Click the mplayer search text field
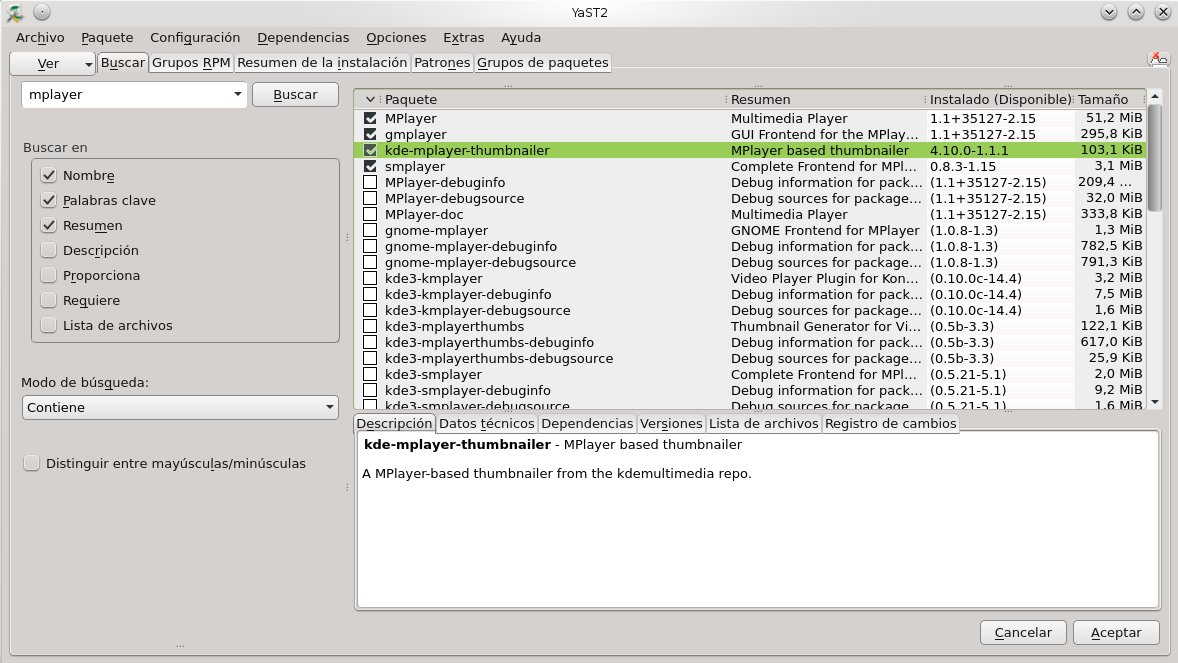The height and width of the screenshot is (663, 1178). (128, 95)
